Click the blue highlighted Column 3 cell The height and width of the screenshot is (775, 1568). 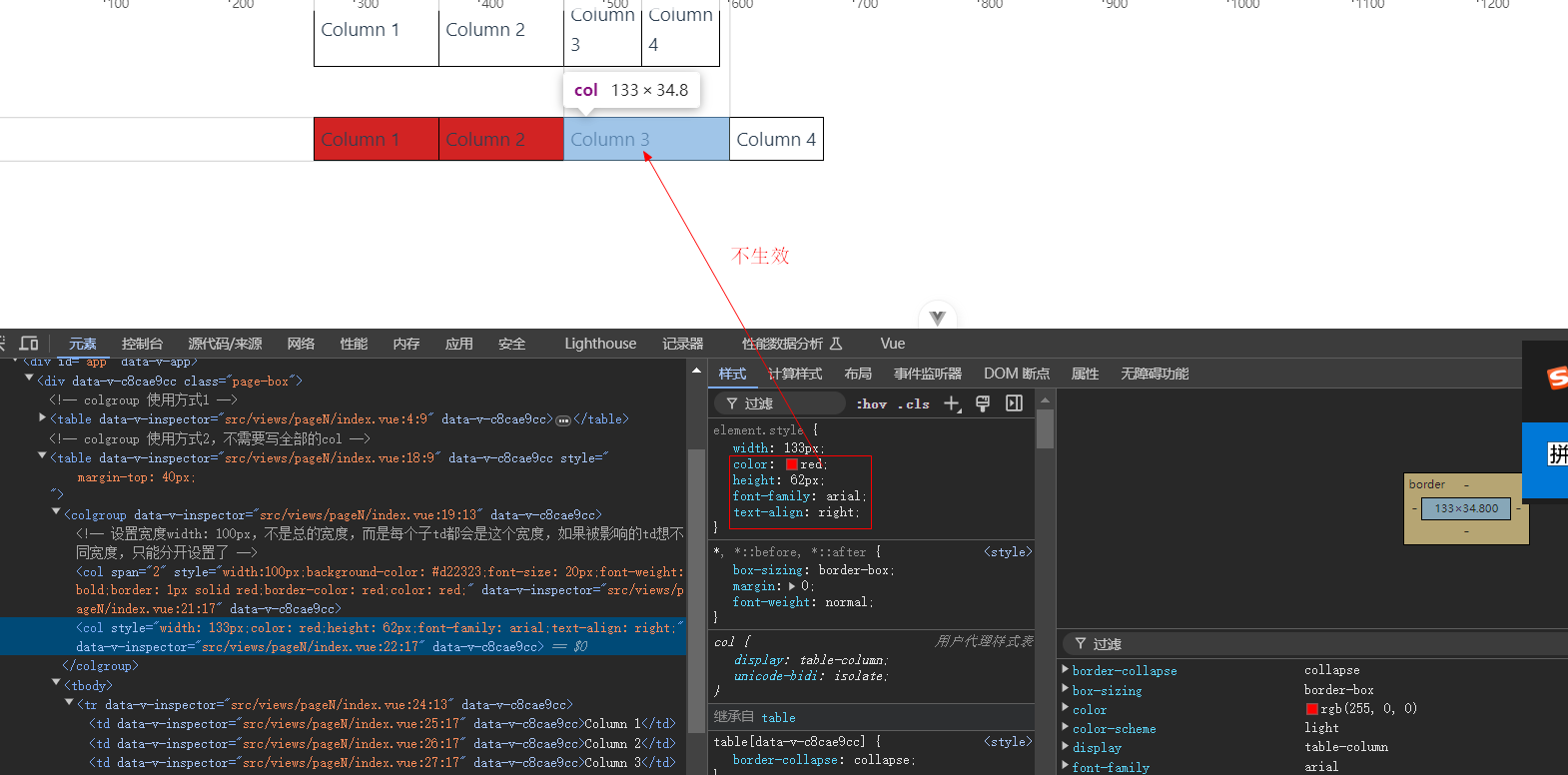point(646,139)
